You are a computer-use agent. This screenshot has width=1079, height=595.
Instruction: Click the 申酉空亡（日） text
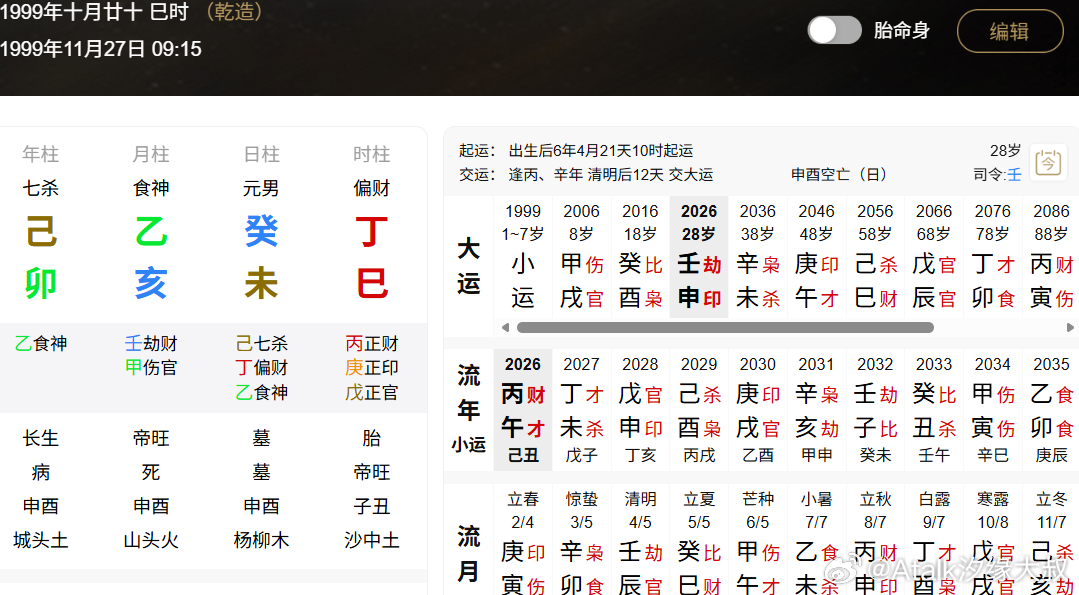pyautogui.click(x=840, y=175)
